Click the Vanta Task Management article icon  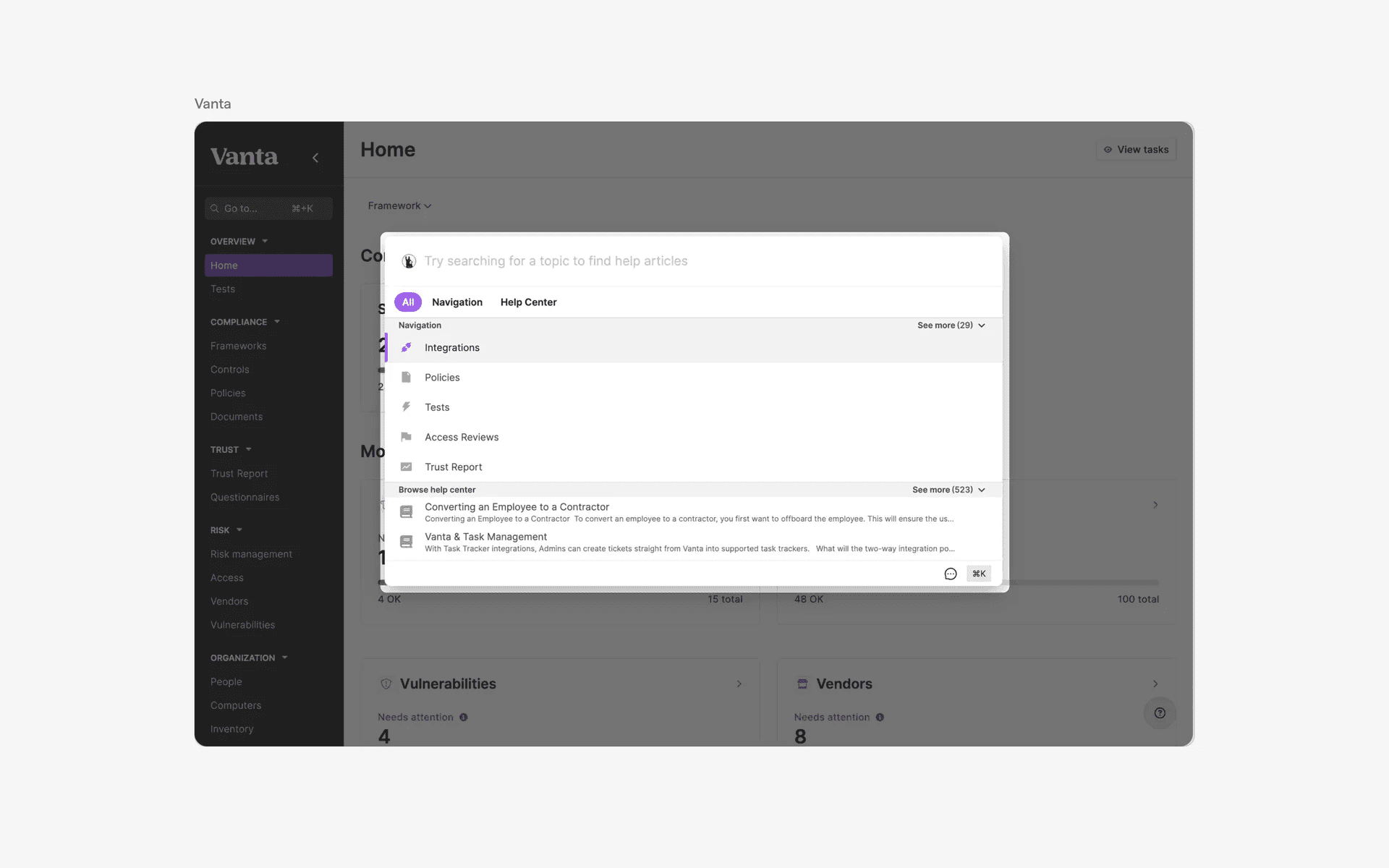pyautogui.click(x=407, y=542)
